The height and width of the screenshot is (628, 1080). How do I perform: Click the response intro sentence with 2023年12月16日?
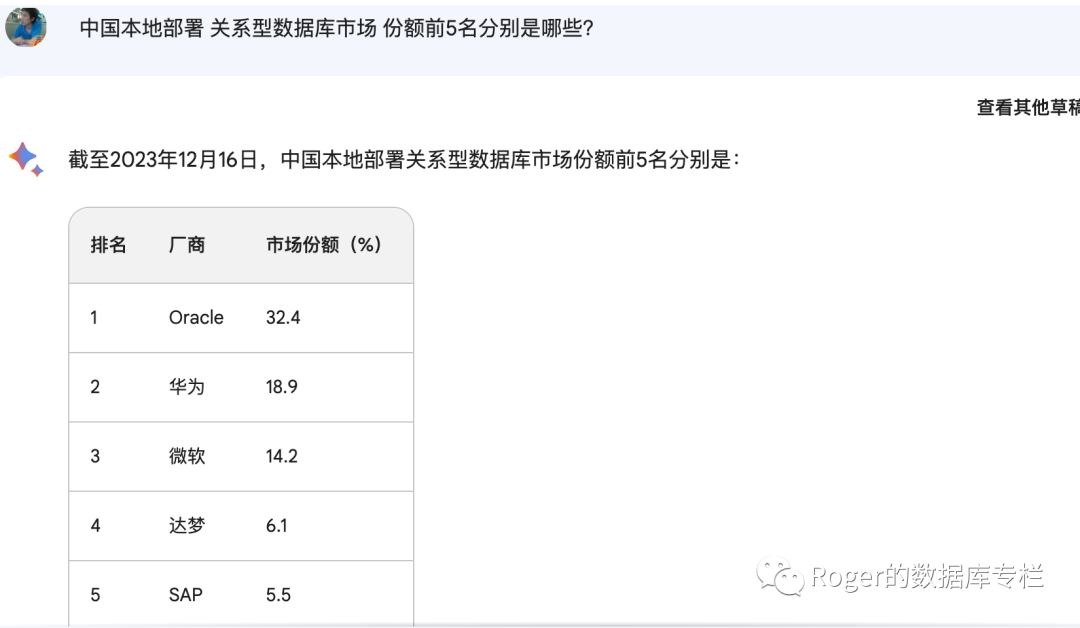click(404, 160)
